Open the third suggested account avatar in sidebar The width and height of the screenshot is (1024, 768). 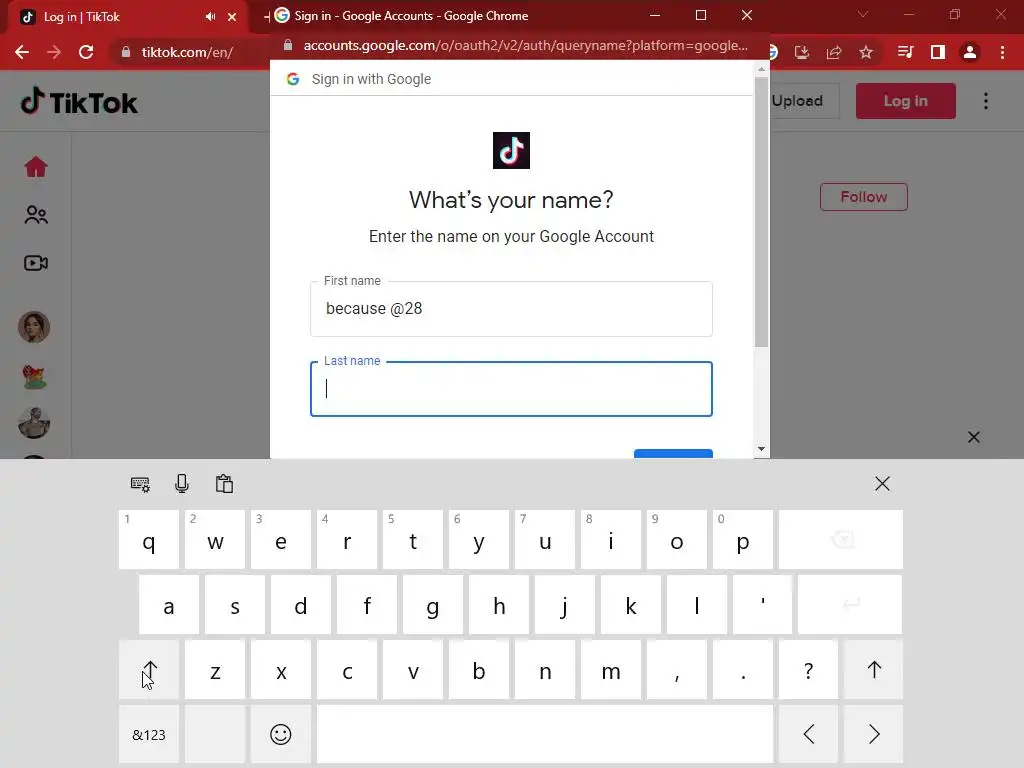pyautogui.click(x=34, y=423)
